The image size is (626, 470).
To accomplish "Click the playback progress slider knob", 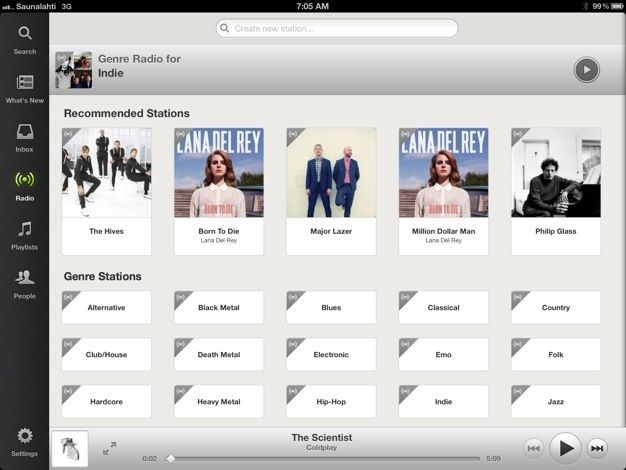I will 171,458.
